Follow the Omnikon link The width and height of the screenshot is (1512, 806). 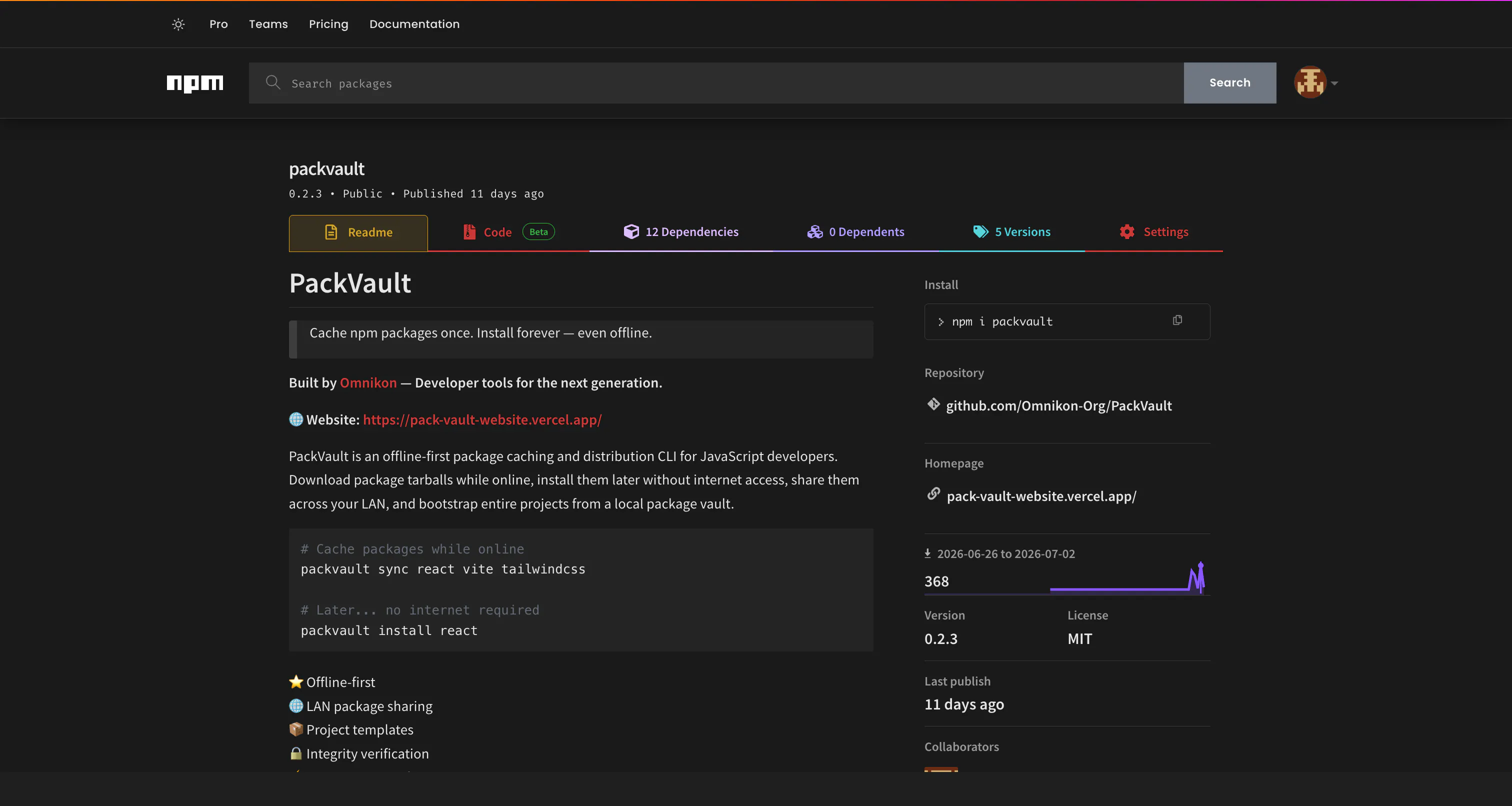tap(368, 382)
